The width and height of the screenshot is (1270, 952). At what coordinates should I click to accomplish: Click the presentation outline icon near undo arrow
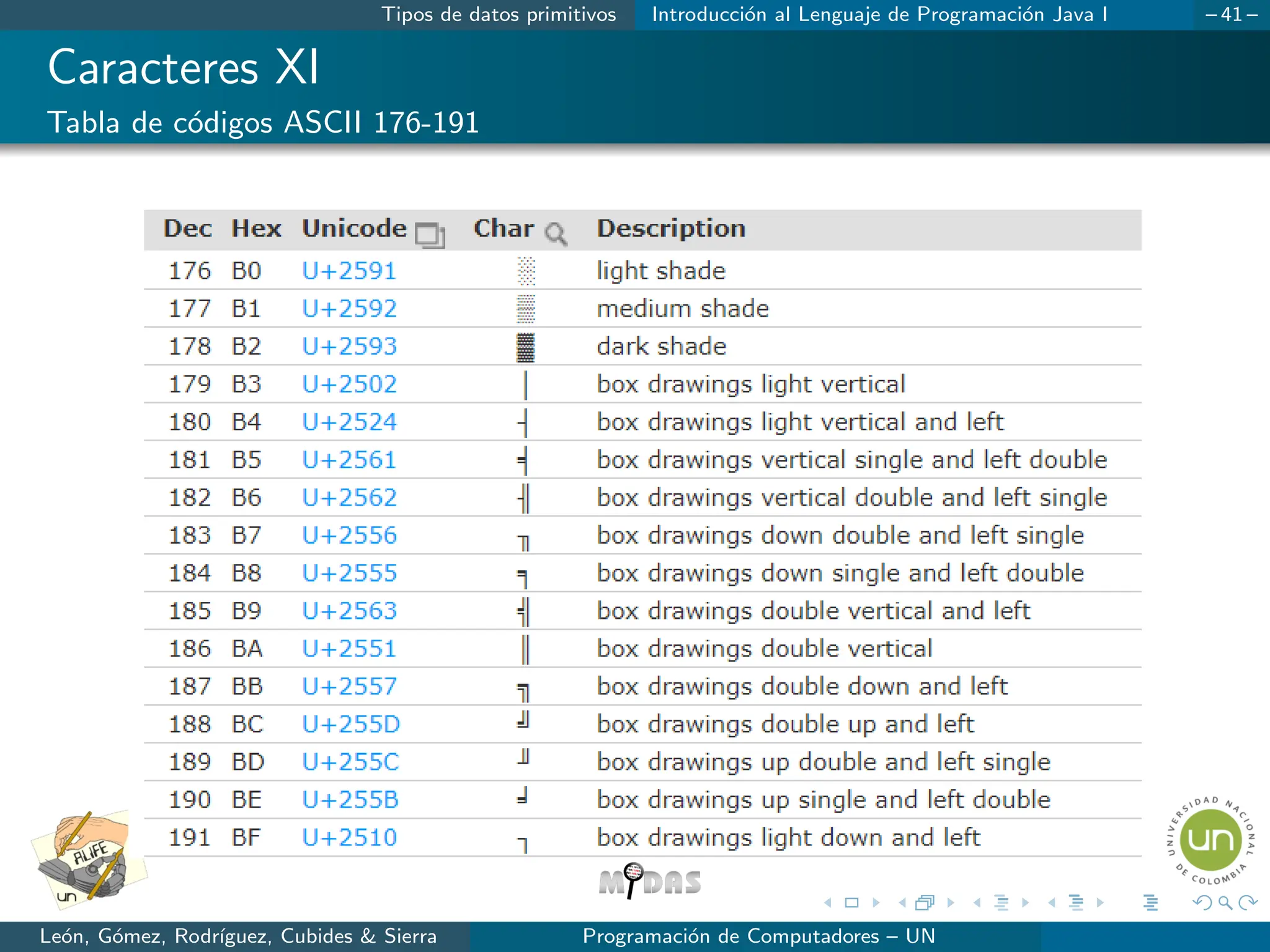[x=1150, y=903]
